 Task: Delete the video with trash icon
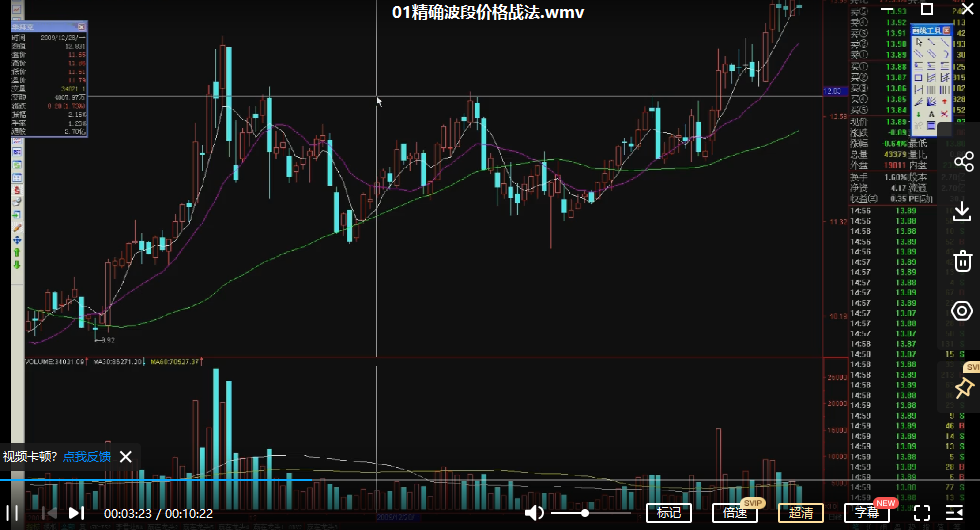tap(962, 261)
